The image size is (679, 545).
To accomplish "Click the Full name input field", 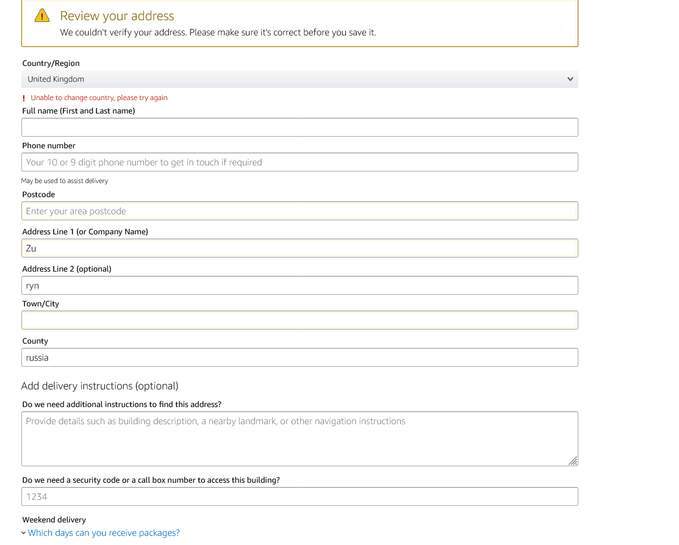I will (299, 127).
